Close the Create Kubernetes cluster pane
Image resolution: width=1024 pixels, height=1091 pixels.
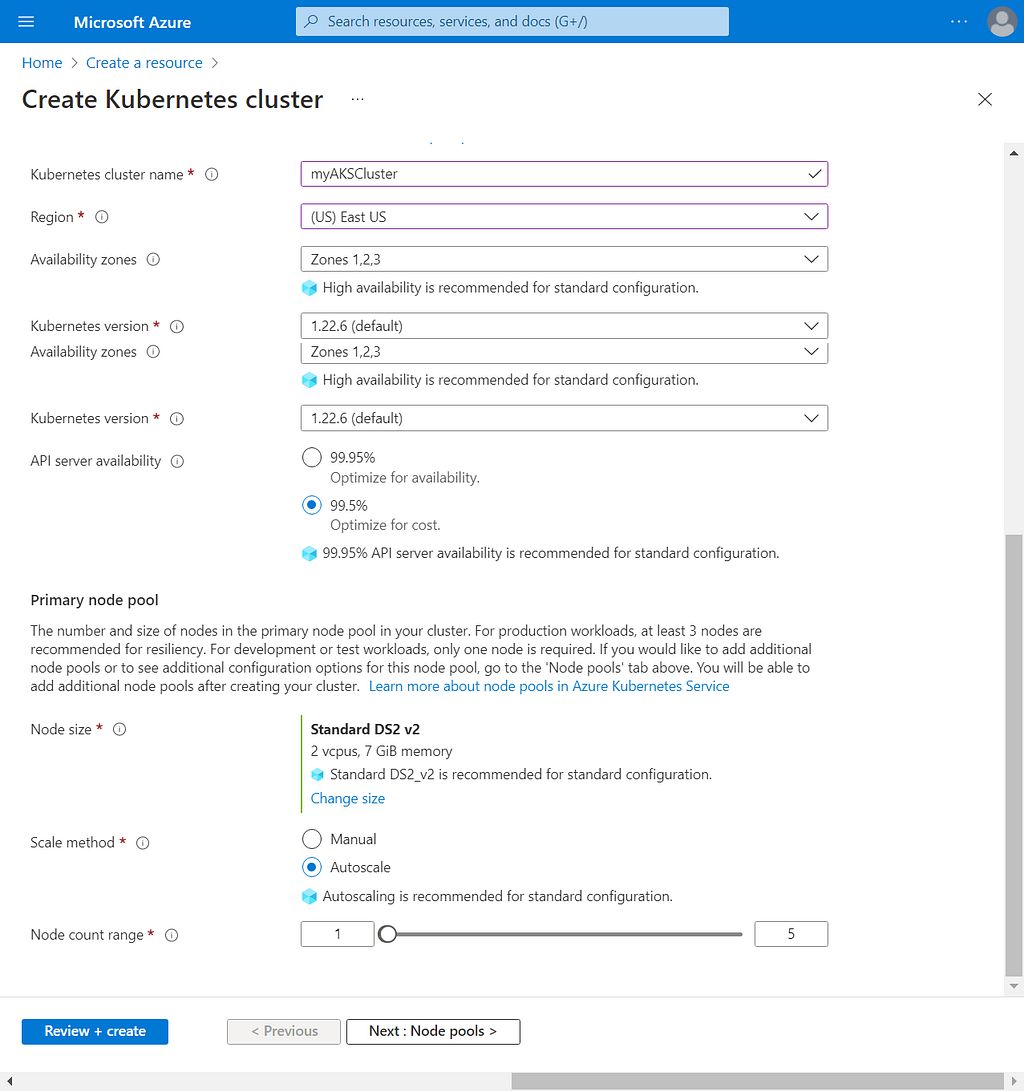click(x=985, y=99)
